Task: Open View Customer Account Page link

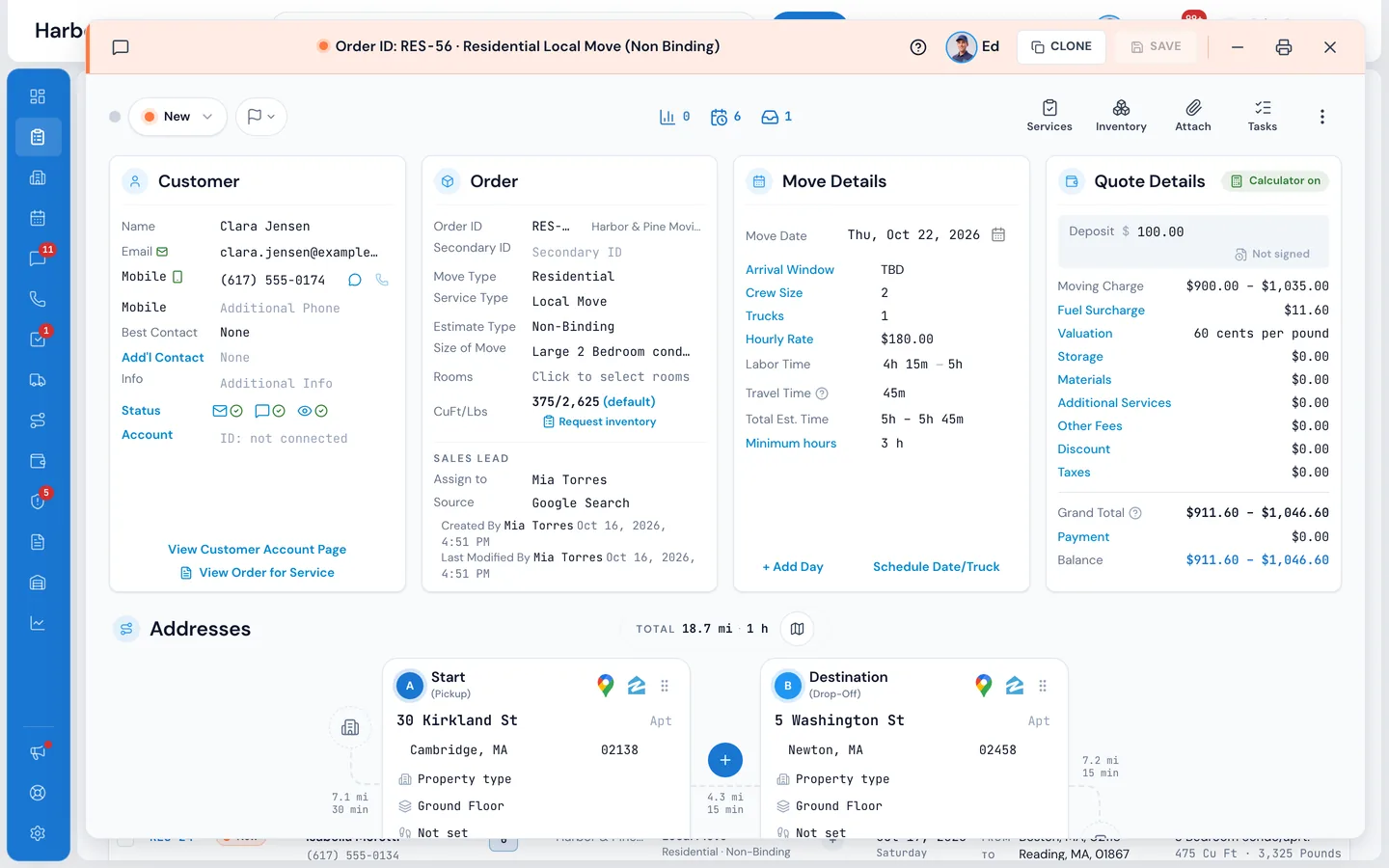Action: tap(258, 550)
